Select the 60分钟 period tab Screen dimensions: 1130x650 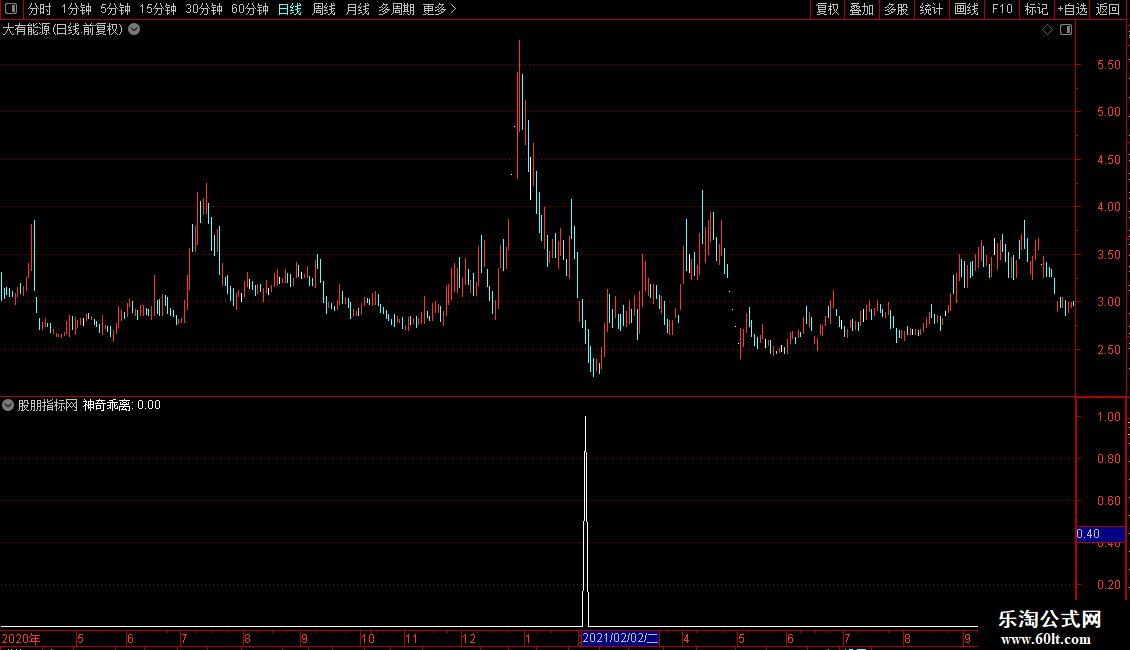250,9
